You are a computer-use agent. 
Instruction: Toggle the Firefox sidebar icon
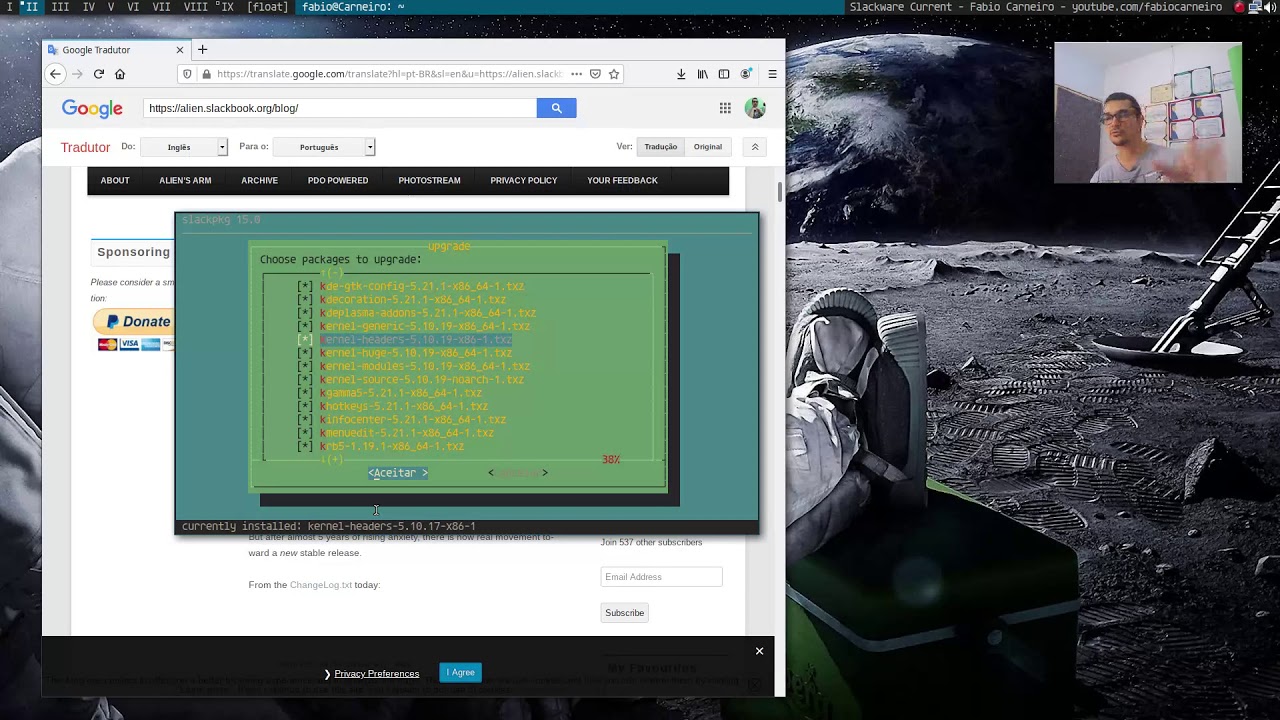[x=724, y=74]
